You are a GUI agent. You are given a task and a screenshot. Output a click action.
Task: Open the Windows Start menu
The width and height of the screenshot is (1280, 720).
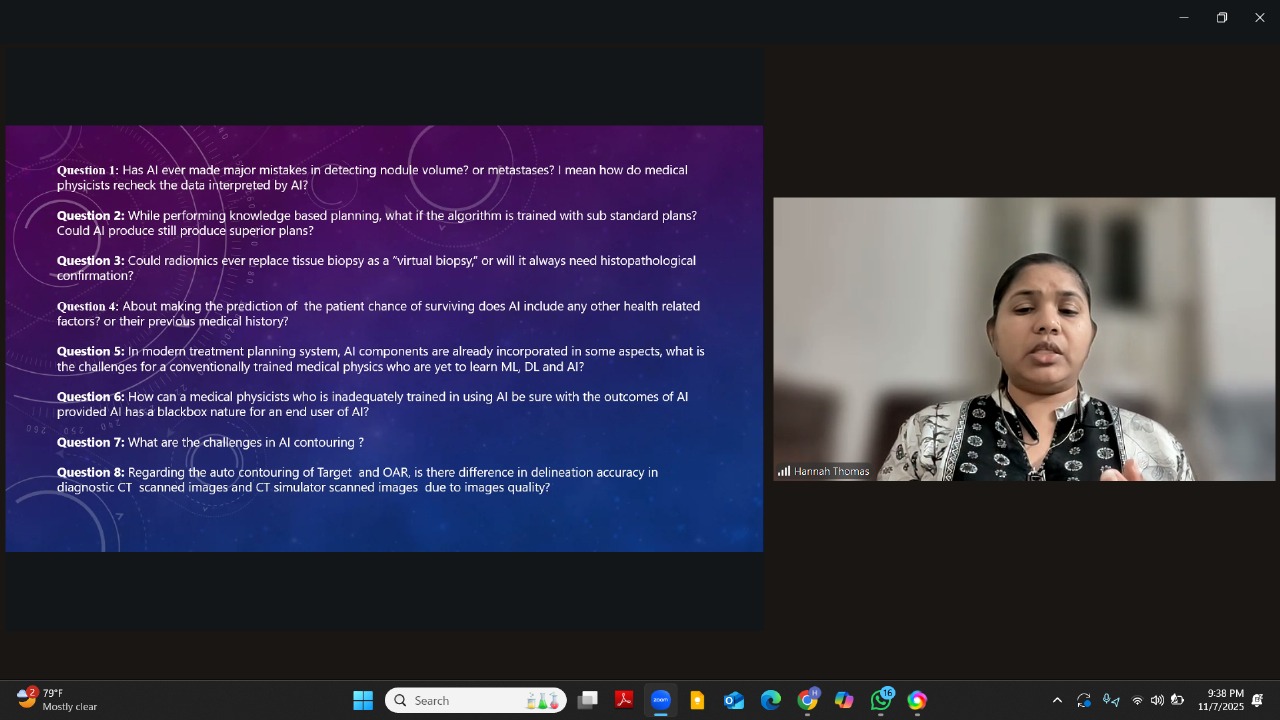pyautogui.click(x=363, y=700)
